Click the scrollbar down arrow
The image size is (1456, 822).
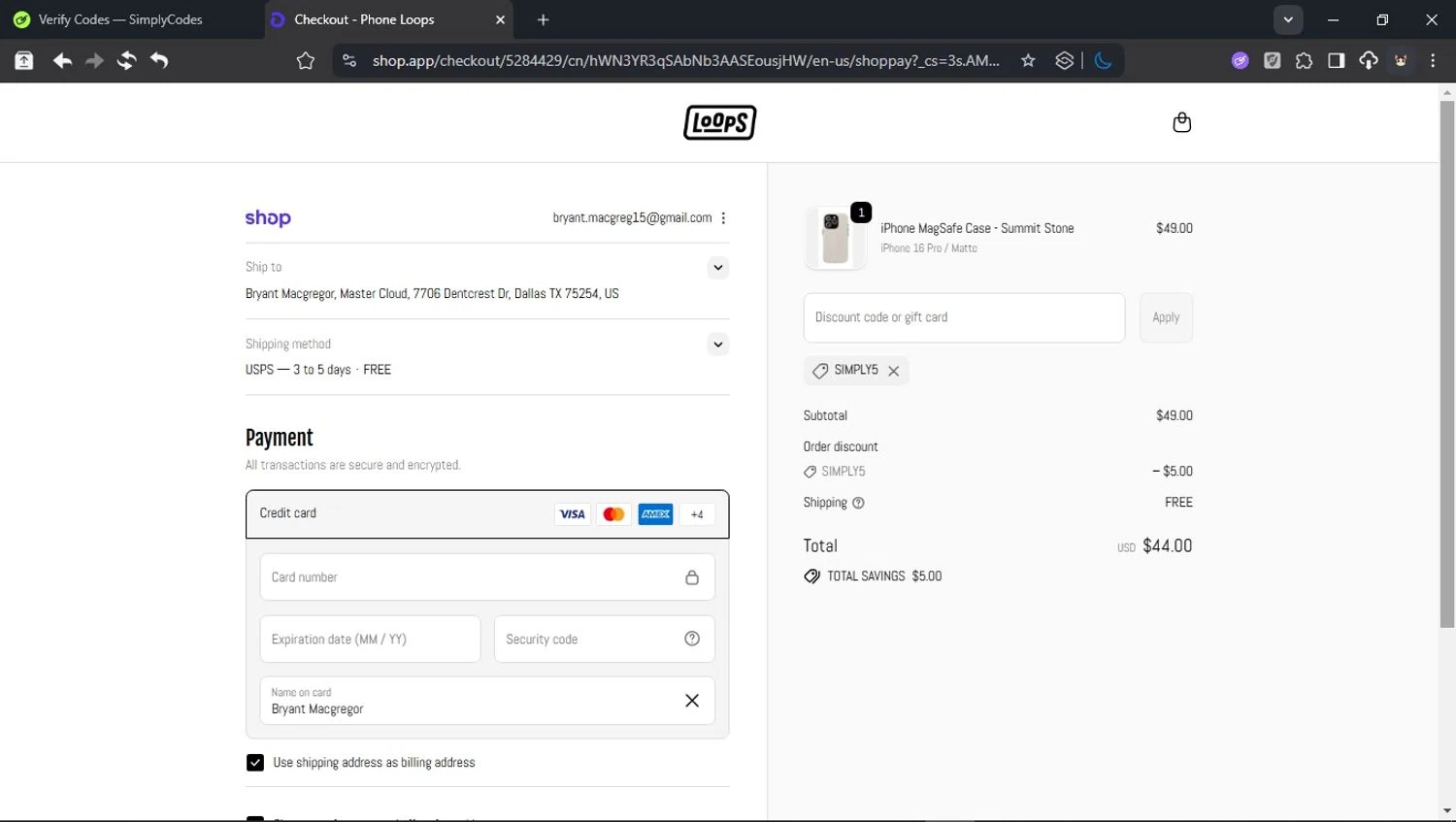[x=1447, y=811]
